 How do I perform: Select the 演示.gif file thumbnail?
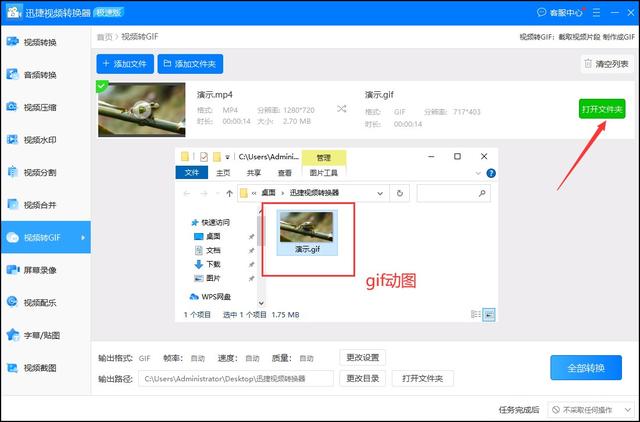[x=307, y=233]
